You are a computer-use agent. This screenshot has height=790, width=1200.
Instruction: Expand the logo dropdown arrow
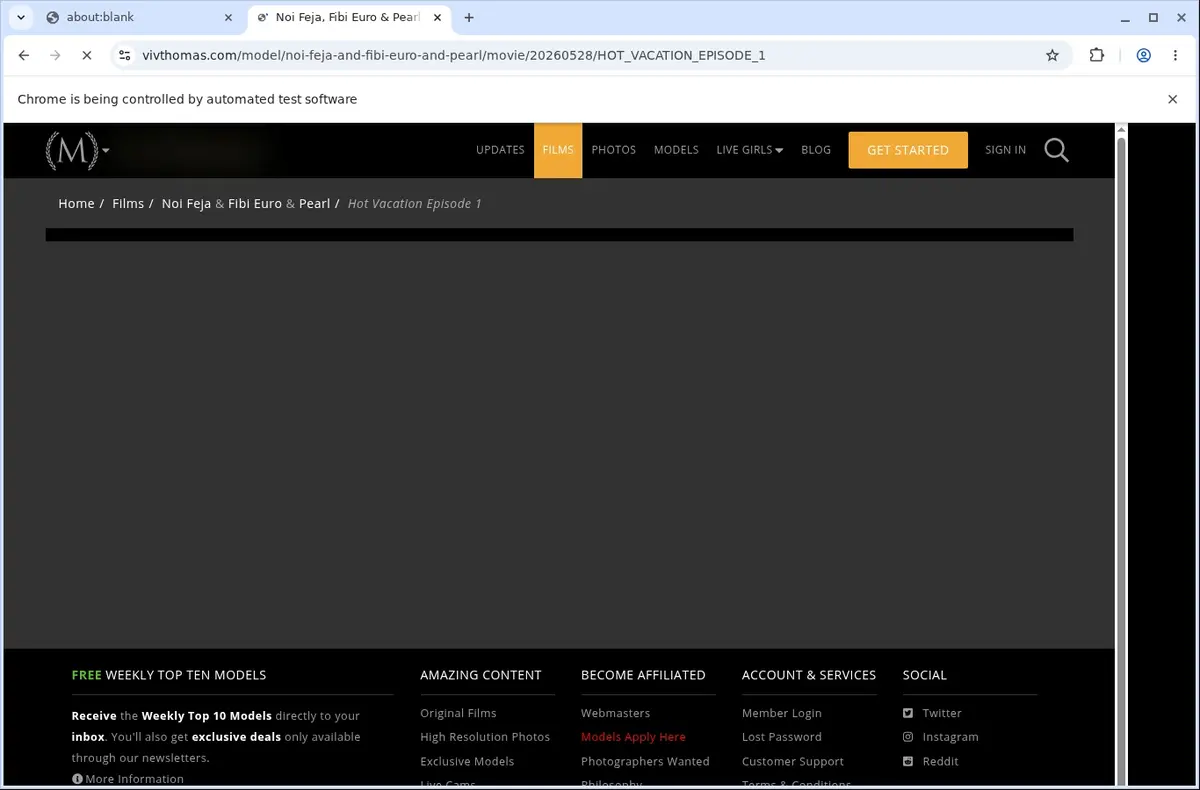[106, 151]
